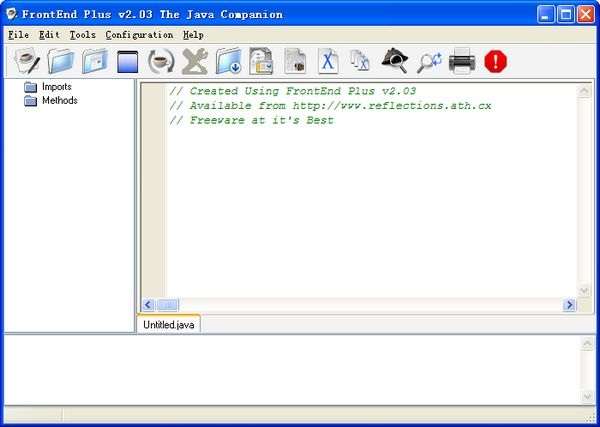
Task: Click the folder with download arrow icon
Action: pyautogui.click(x=228, y=61)
